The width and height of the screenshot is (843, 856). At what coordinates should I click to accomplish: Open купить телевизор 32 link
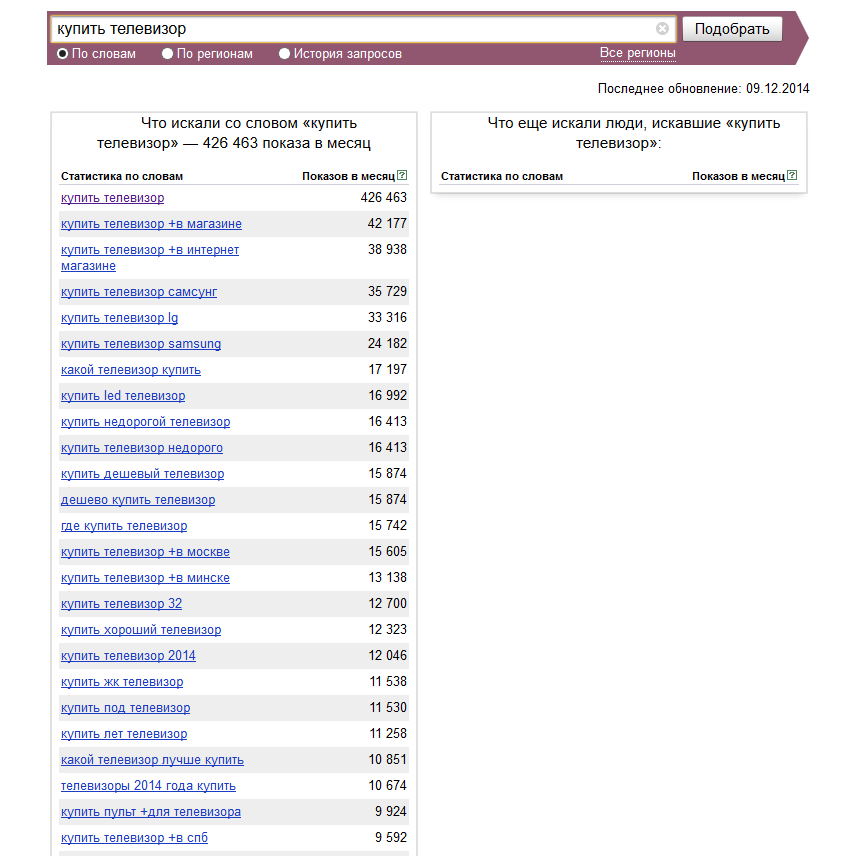[121, 604]
